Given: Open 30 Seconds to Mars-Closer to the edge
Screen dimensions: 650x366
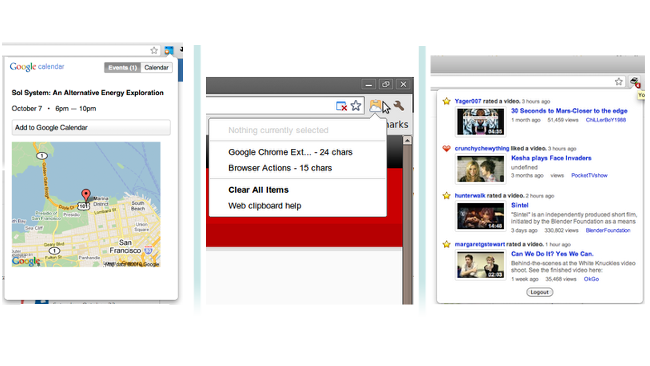Looking at the screenshot, I should click(569, 111).
